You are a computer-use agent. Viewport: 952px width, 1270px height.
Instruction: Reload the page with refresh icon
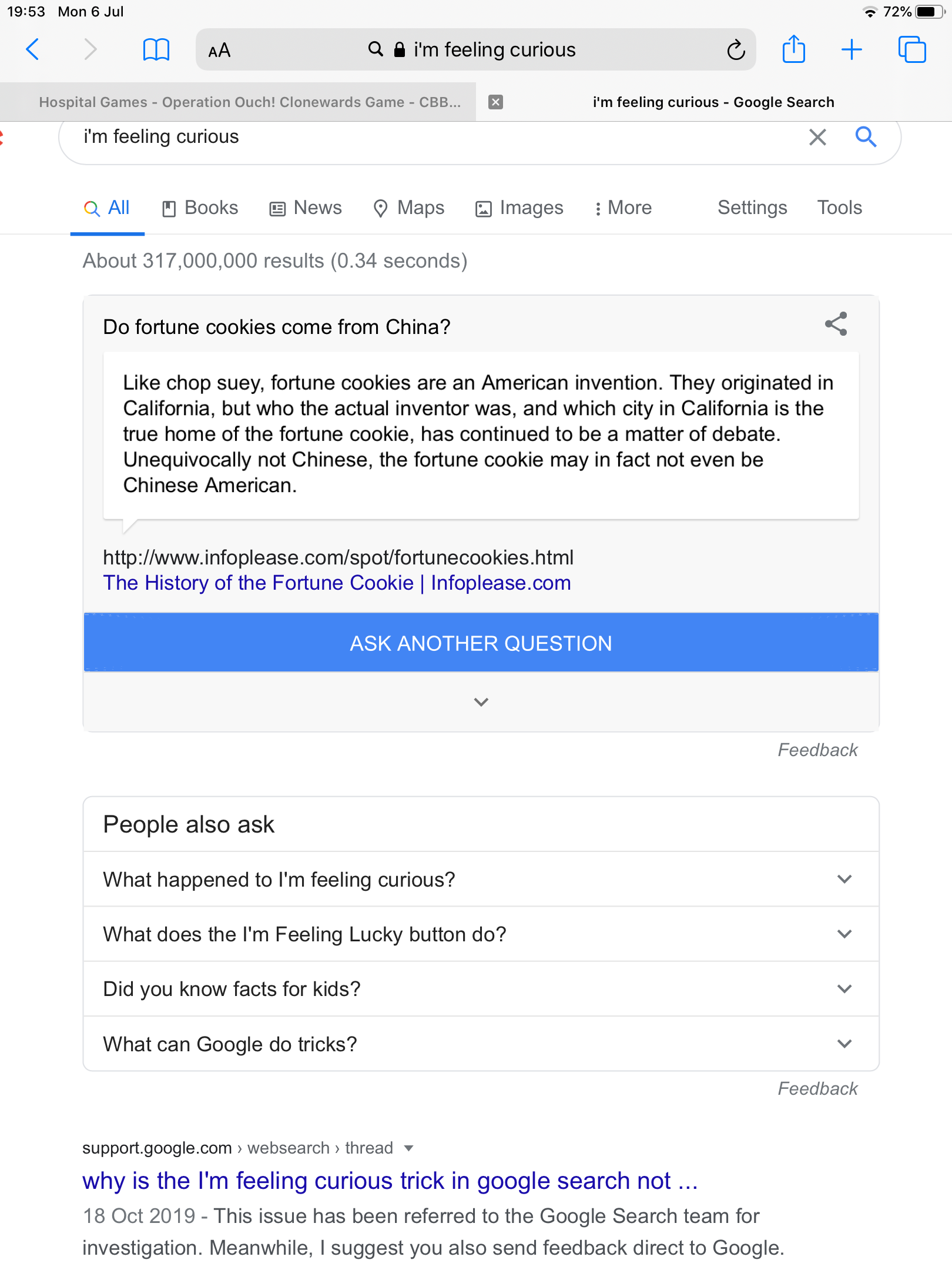(736, 50)
